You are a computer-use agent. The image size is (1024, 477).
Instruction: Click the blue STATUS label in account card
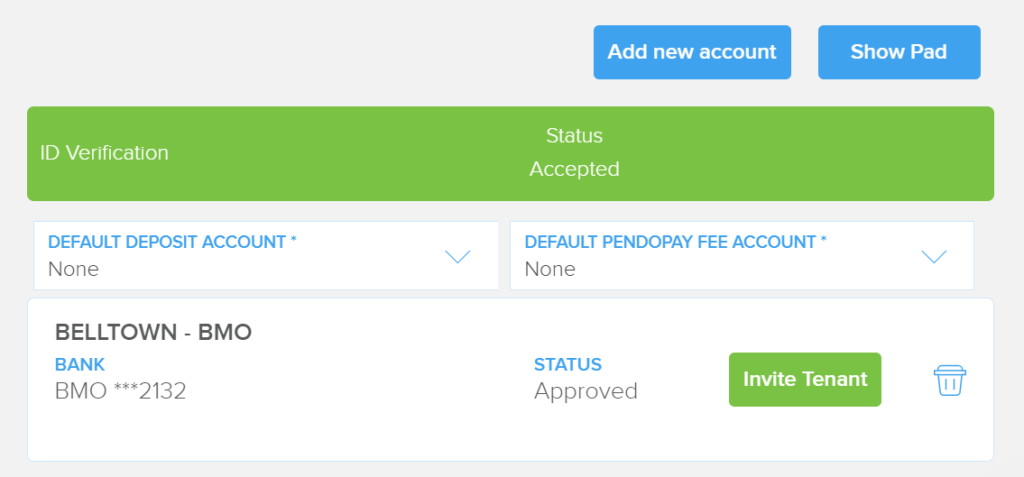(x=568, y=365)
